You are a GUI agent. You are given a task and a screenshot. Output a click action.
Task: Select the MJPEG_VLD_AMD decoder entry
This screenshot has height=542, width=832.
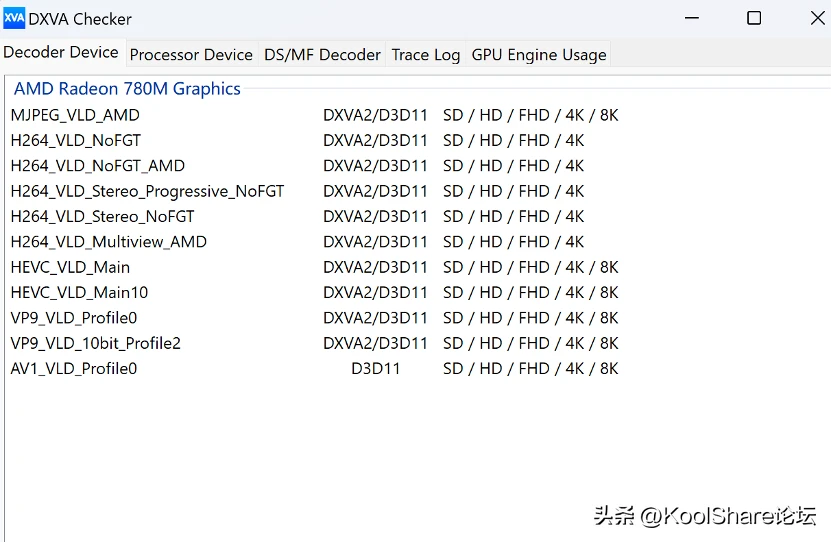click(75, 115)
